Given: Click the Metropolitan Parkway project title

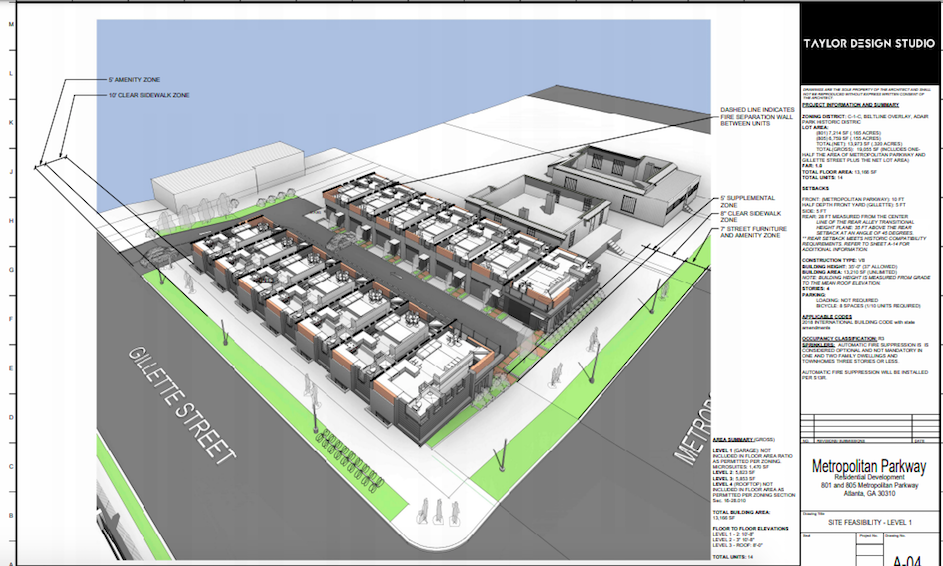Looking at the screenshot, I should pyautogui.click(x=865, y=466).
